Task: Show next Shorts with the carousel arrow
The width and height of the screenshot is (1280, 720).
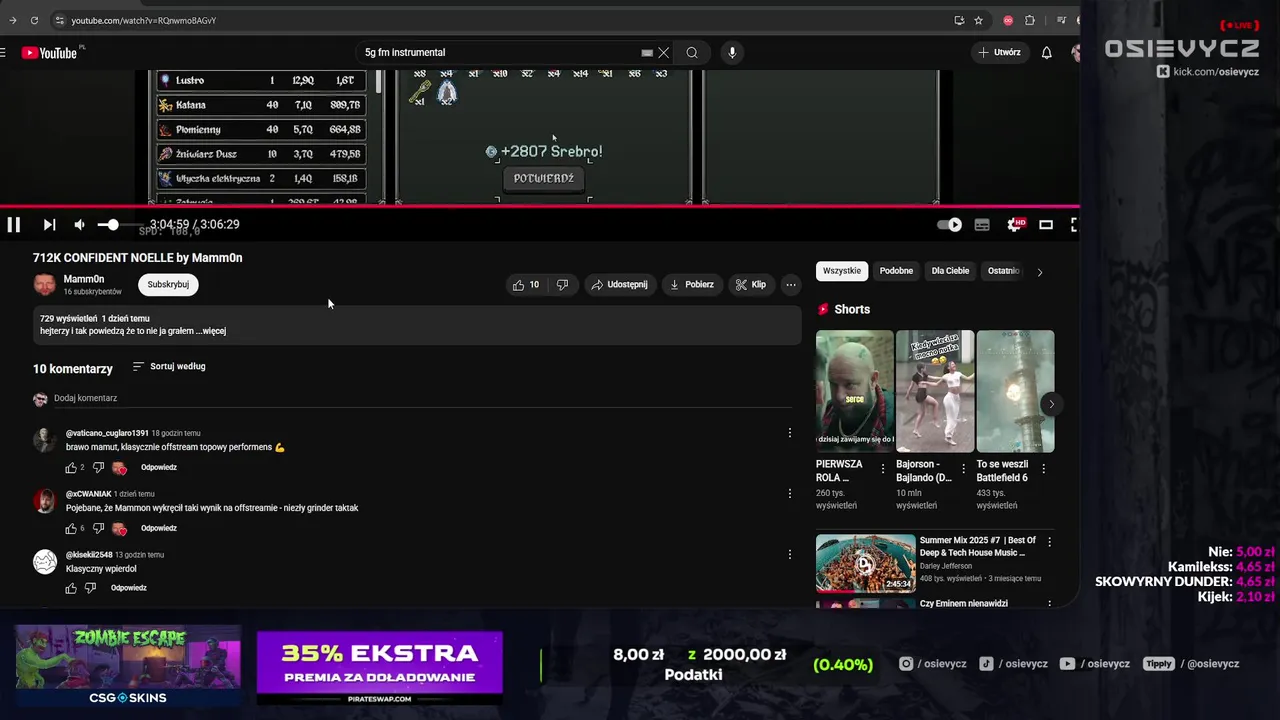Action: (1051, 404)
